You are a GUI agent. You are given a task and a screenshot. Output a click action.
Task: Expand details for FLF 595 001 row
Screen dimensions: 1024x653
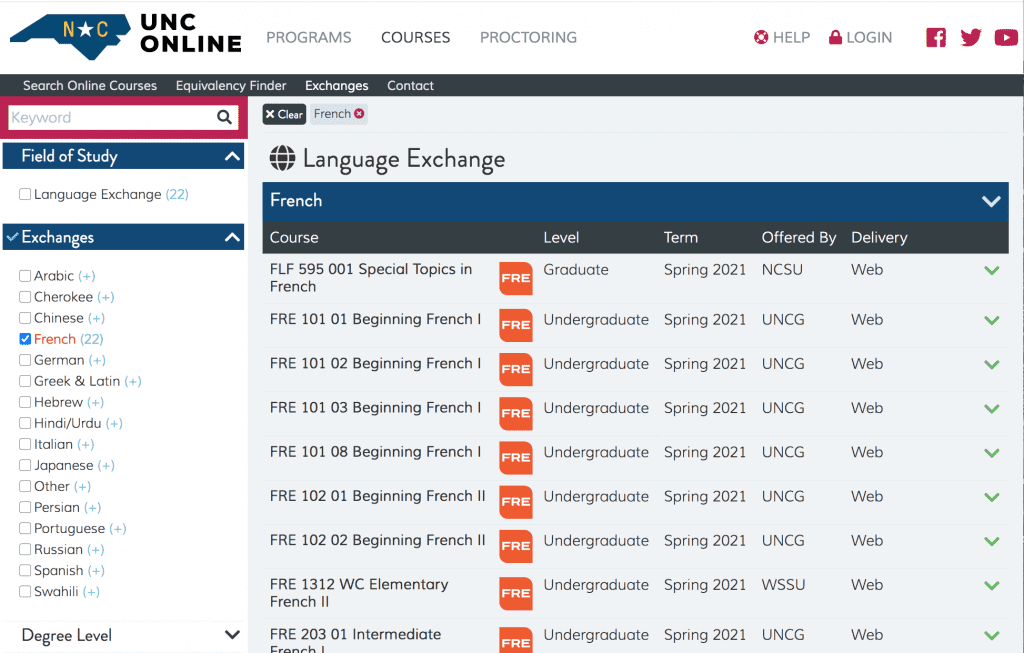[992, 270]
